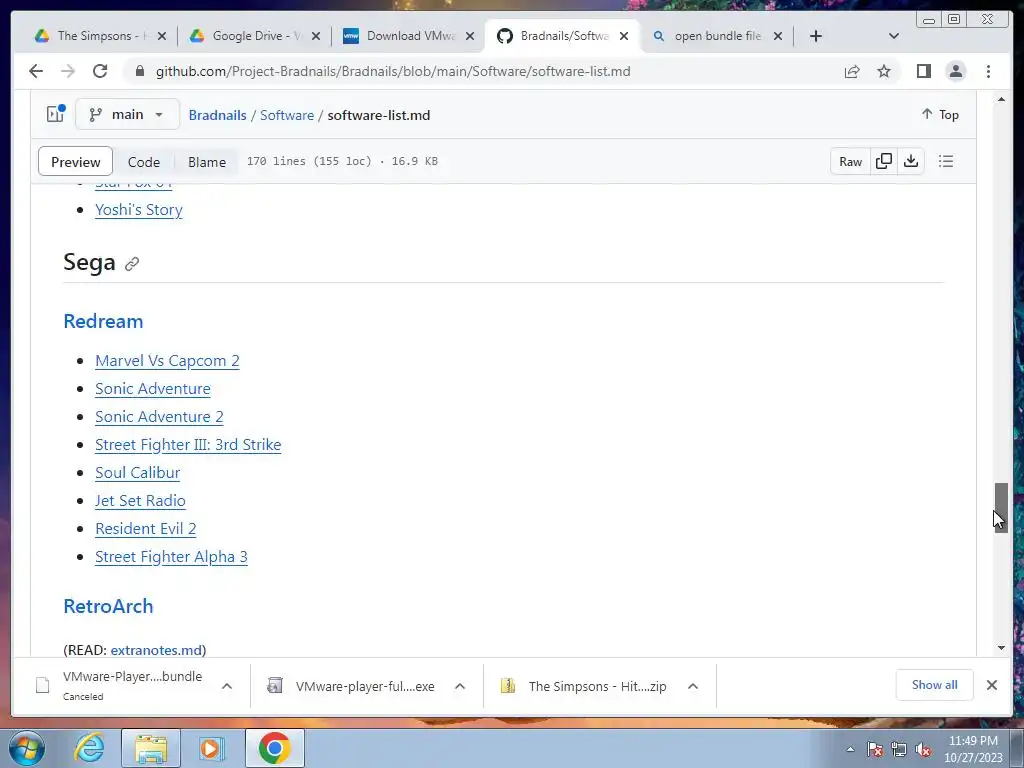Screen dimensions: 1024x768
Task: Open Resident Evil 2 link
Action: click(146, 529)
